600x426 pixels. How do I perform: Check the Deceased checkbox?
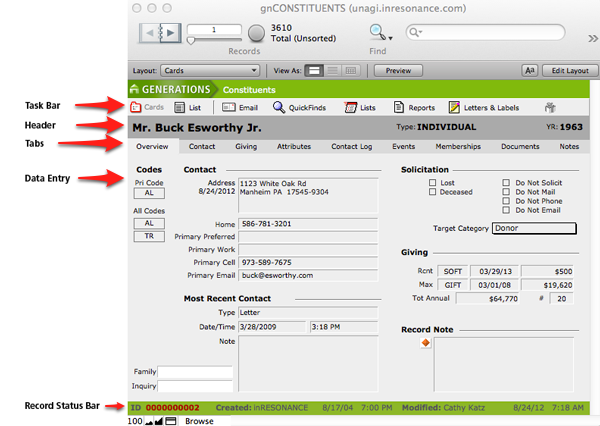pyautogui.click(x=432, y=192)
